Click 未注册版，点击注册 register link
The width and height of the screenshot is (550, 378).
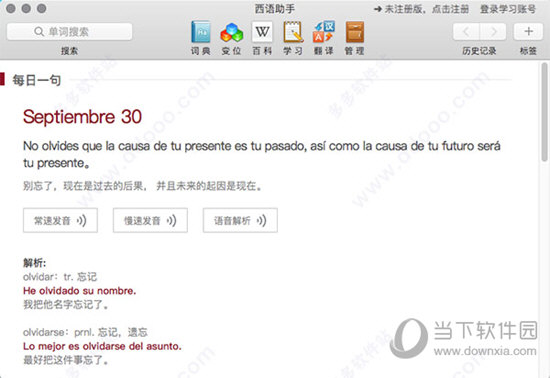421,9
